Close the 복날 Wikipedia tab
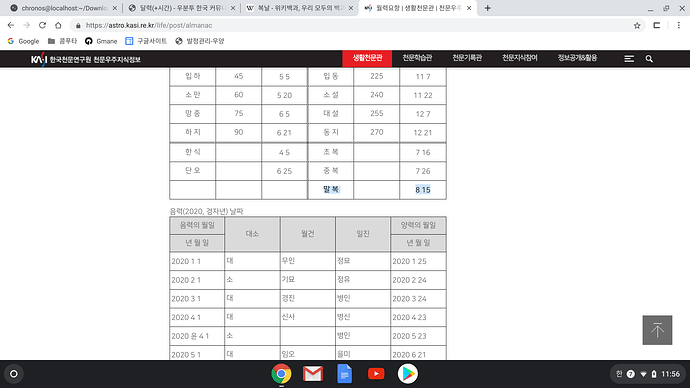 [351, 8]
